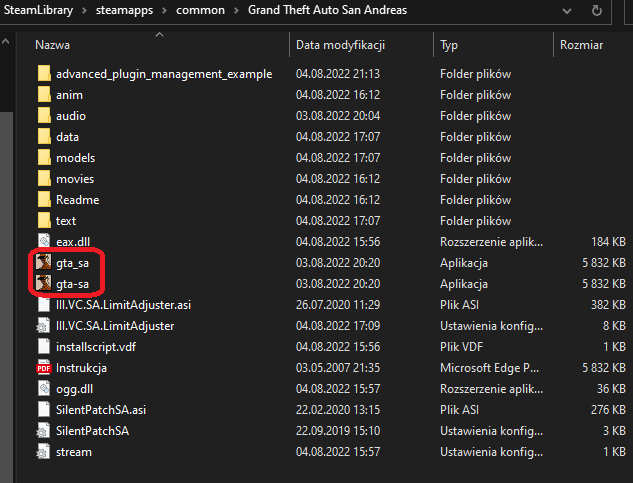Select the eax.dll file icon

(43, 242)
